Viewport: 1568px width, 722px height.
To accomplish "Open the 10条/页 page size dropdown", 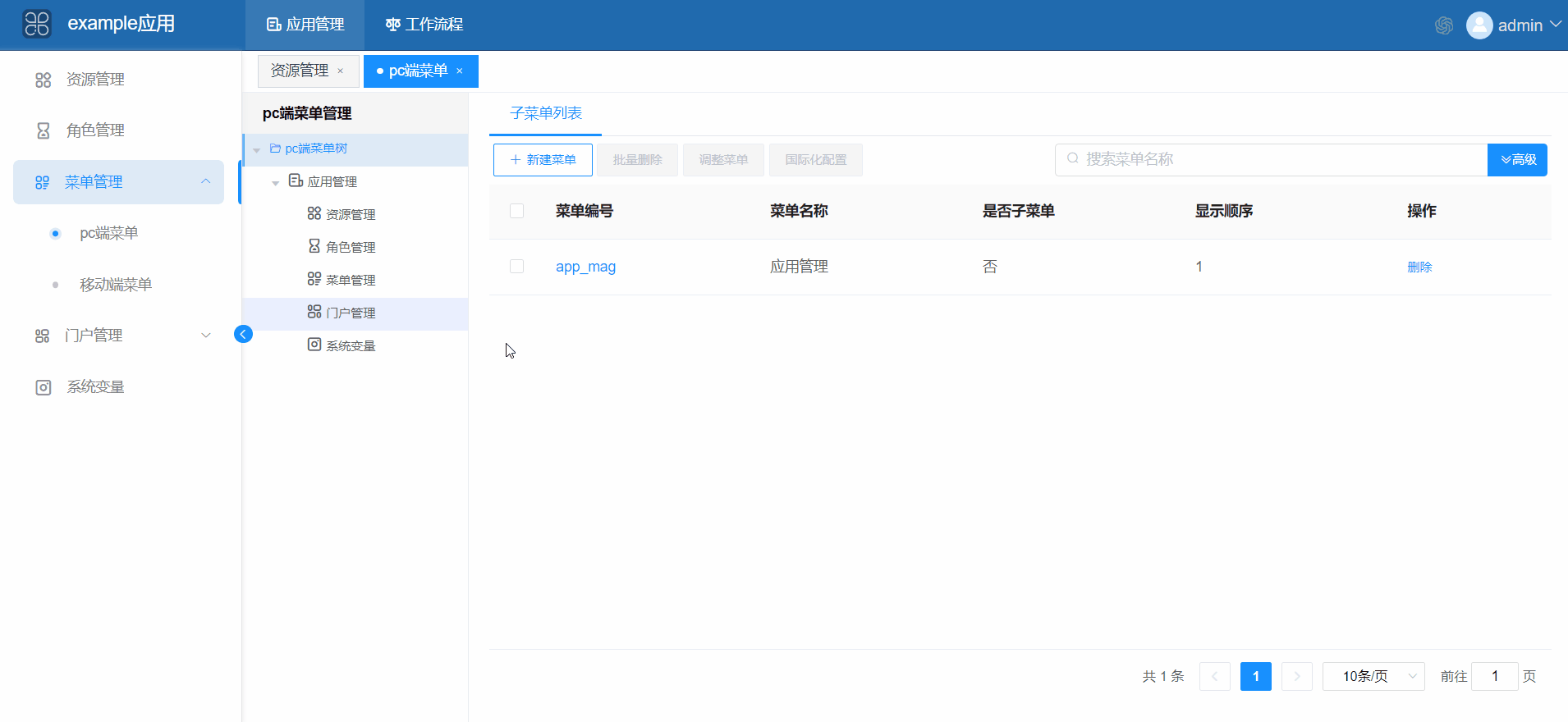I will pos(1373,677).
